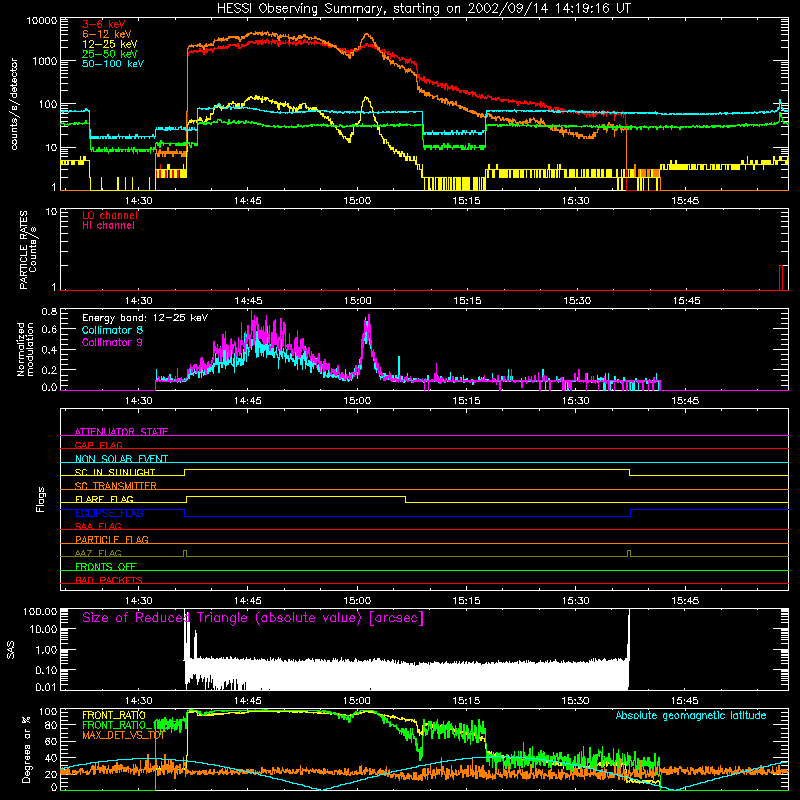Image resolution: width=800 pixels, height=800 pixels.
Task: Select the Collimator 8 legend entry
Action: point(112,330)
